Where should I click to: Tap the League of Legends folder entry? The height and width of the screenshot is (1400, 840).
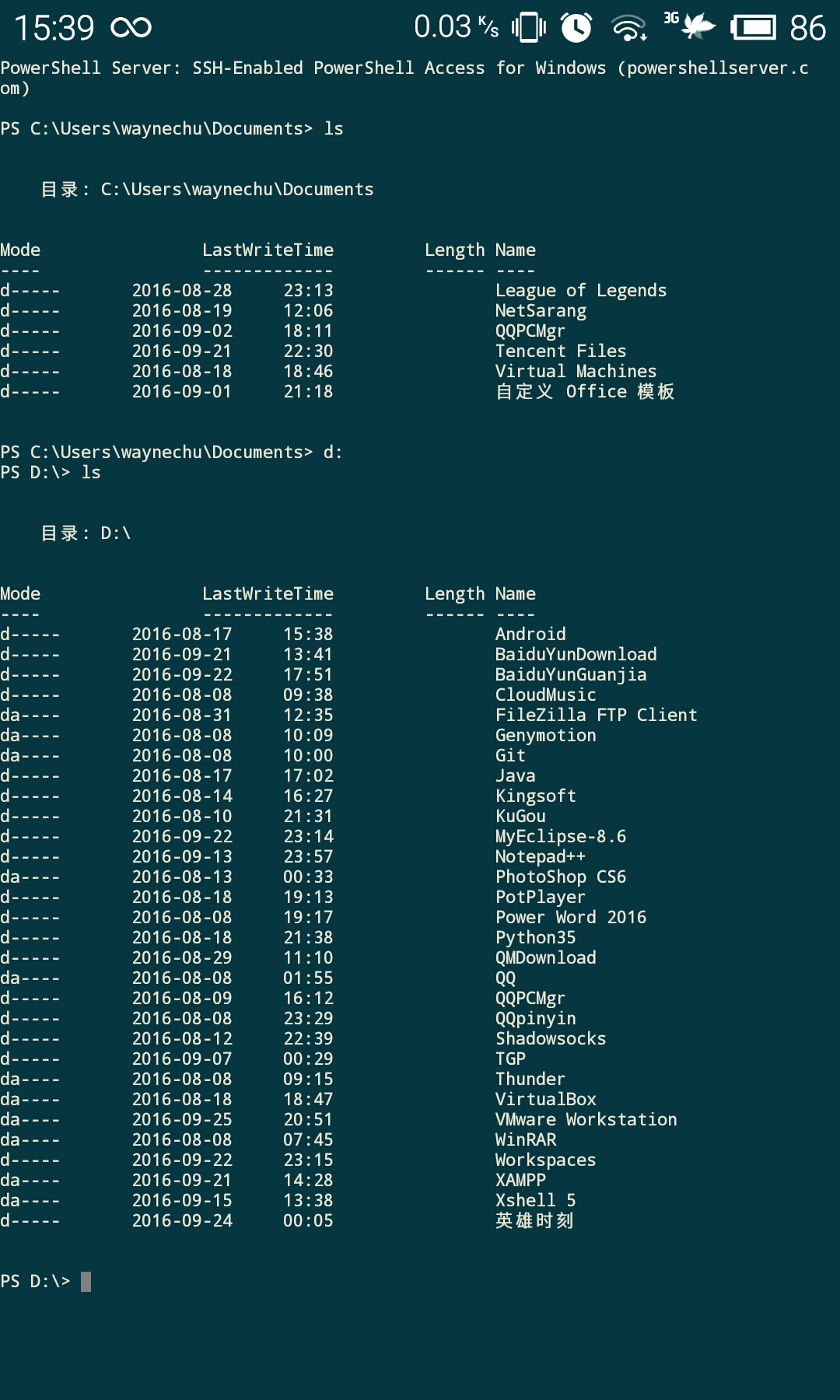click(x=580, y=291)
